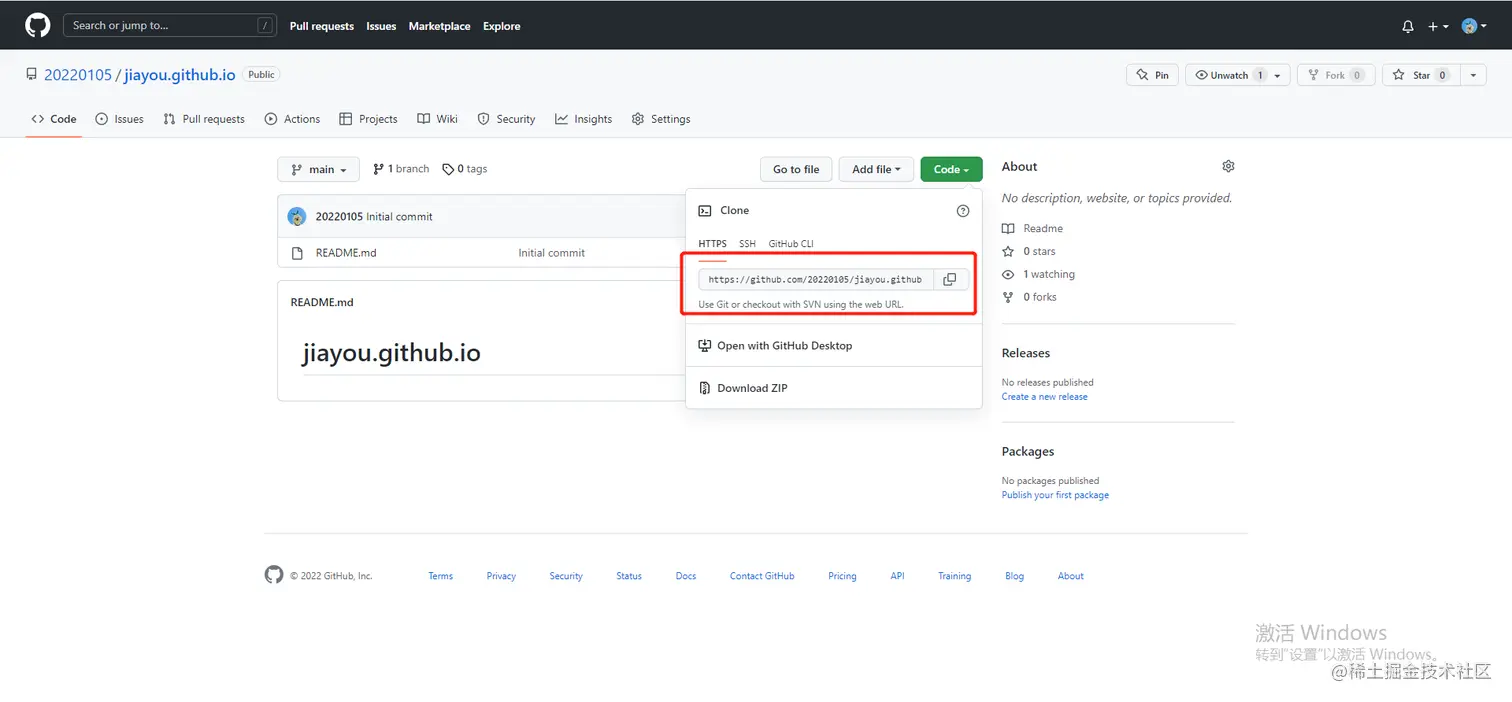This screenshot has width=1512, height=702.
Task: Open the About settings gear icon
Action: [1228, 166]
